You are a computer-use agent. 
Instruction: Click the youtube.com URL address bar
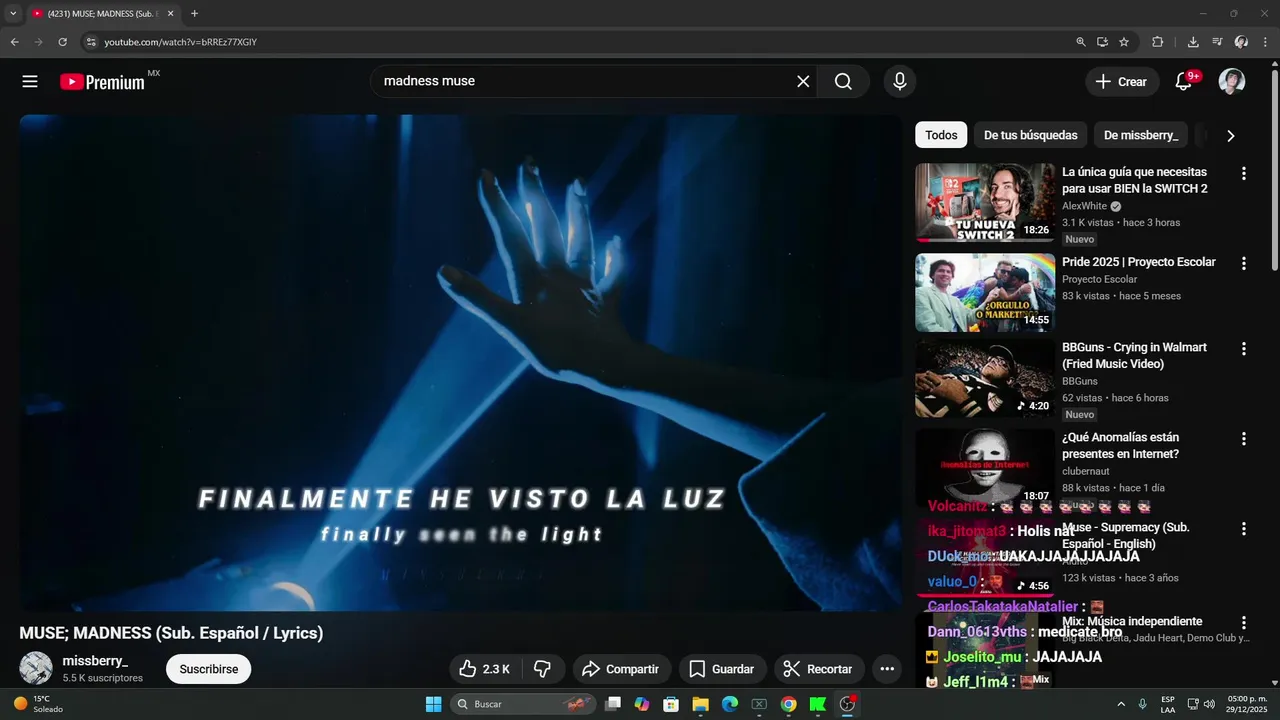pos(180,42)
